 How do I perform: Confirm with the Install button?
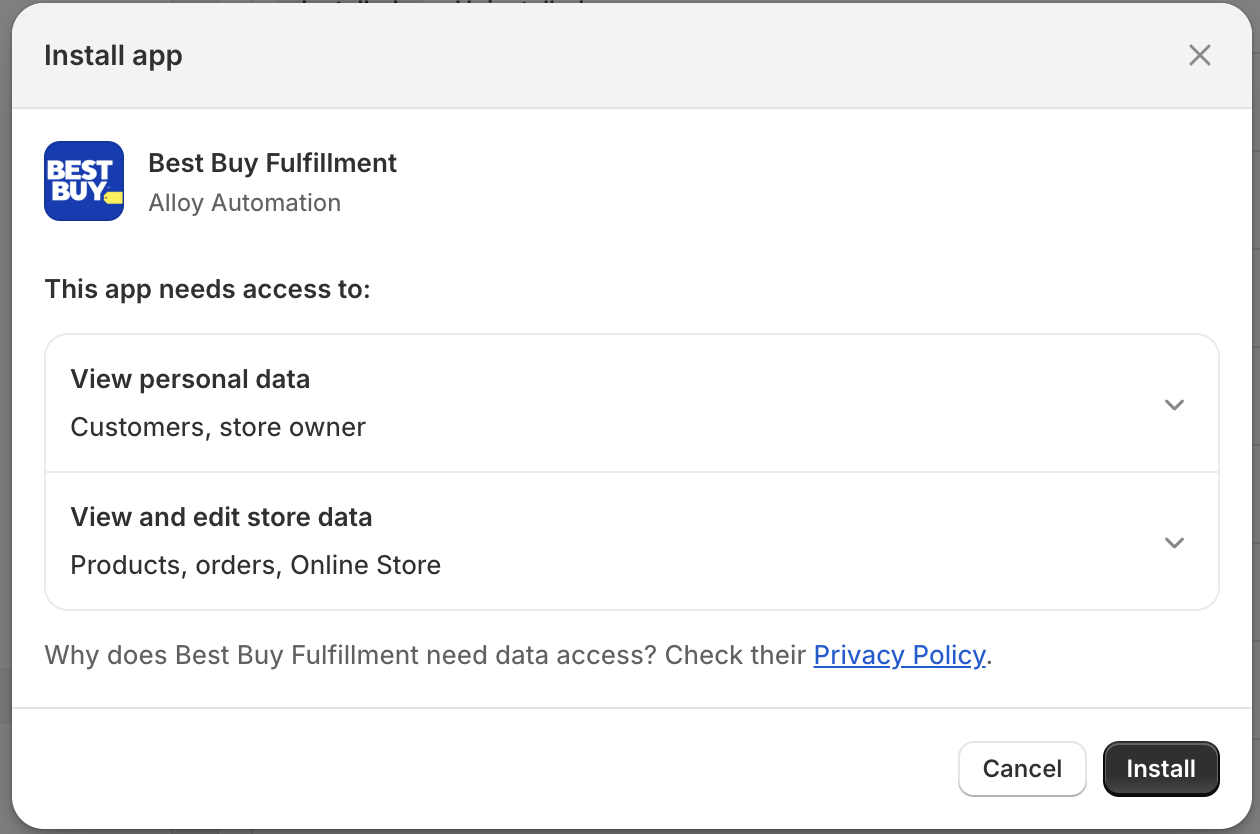[1160, 768]
